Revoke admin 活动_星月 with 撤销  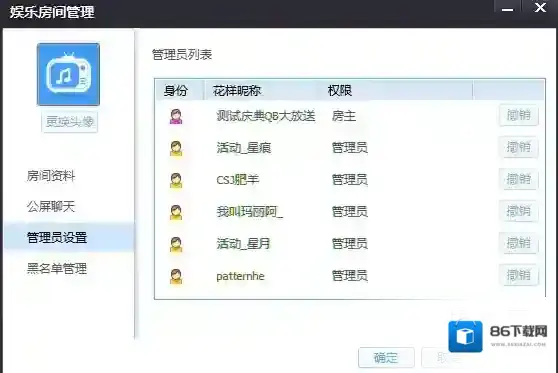(x=518, y=243)
